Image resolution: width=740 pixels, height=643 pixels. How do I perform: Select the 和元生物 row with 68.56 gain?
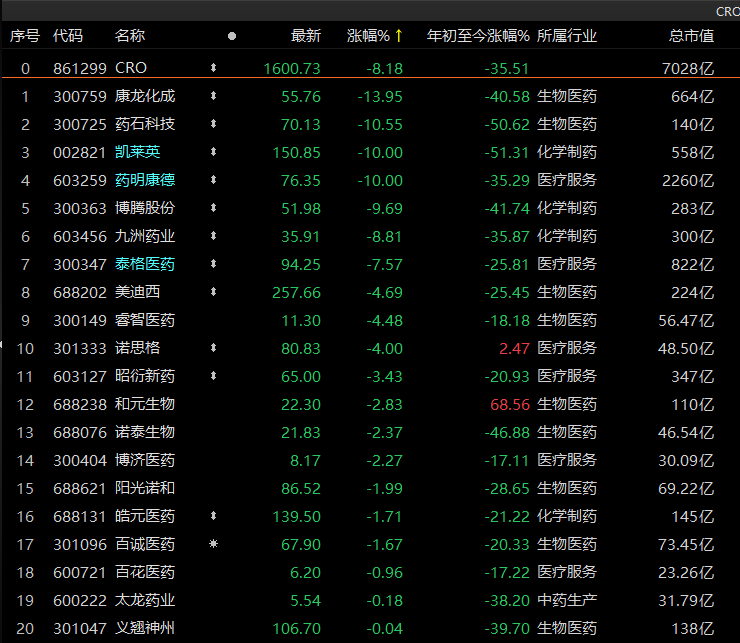(145, 405)
